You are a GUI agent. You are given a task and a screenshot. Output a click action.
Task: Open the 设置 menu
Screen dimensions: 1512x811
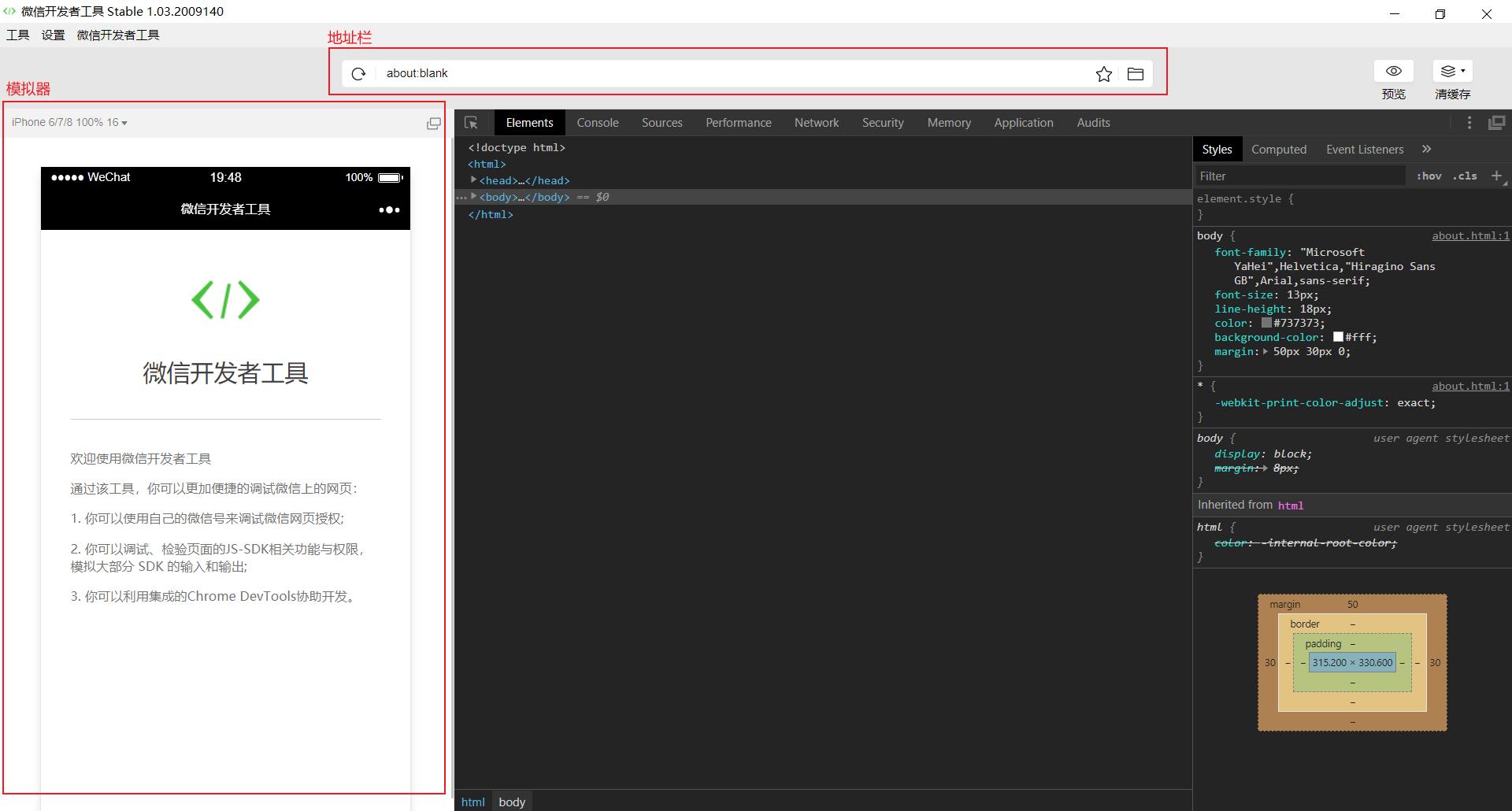(x=54, y=35)
